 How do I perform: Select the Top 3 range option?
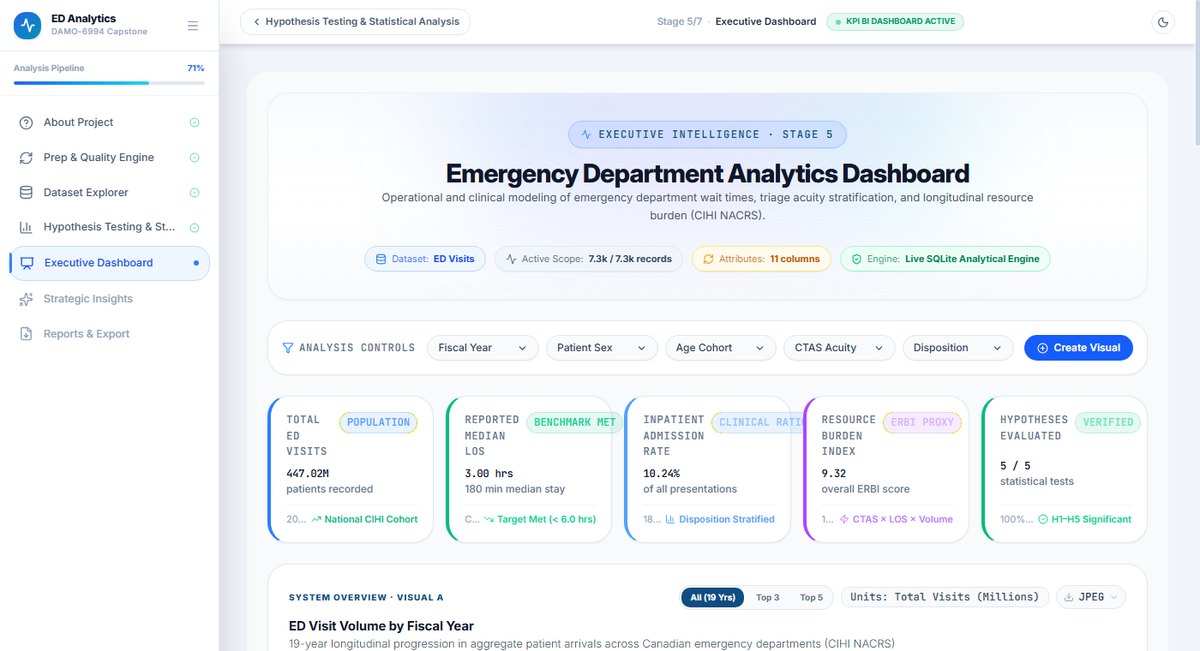(768, 597)
